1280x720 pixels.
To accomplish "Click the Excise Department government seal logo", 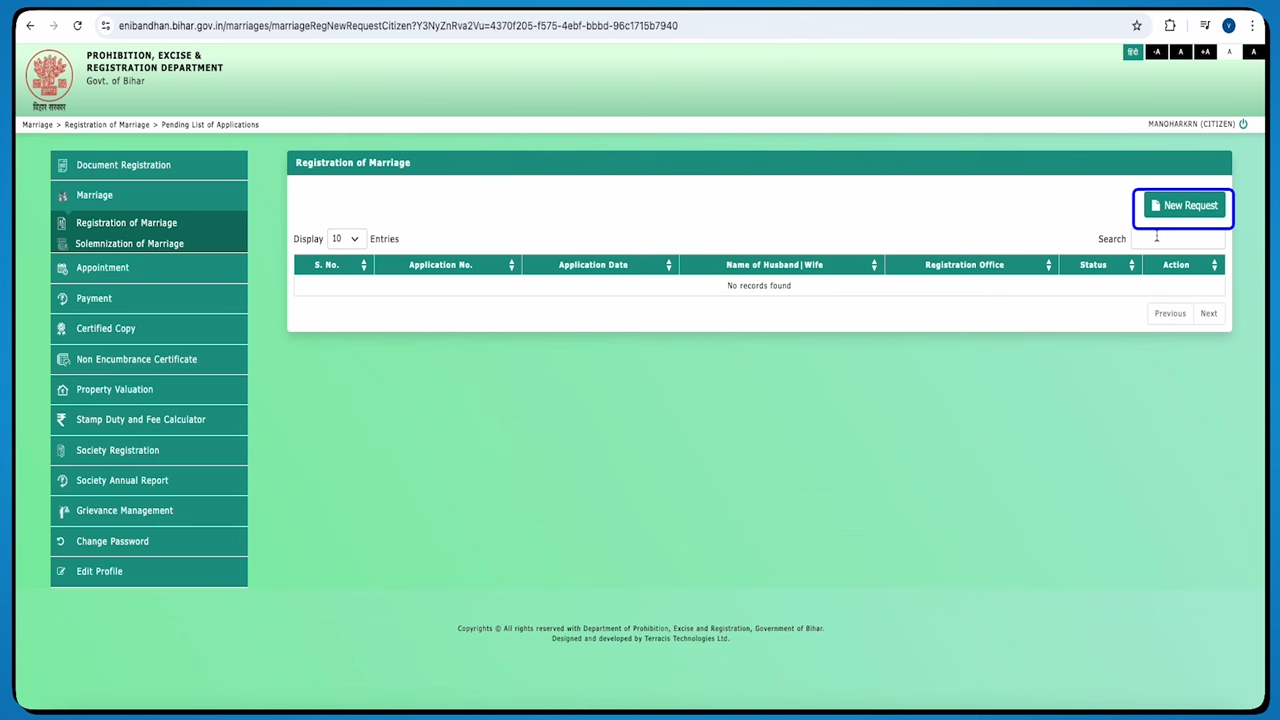I will click(x=49, y=75).
